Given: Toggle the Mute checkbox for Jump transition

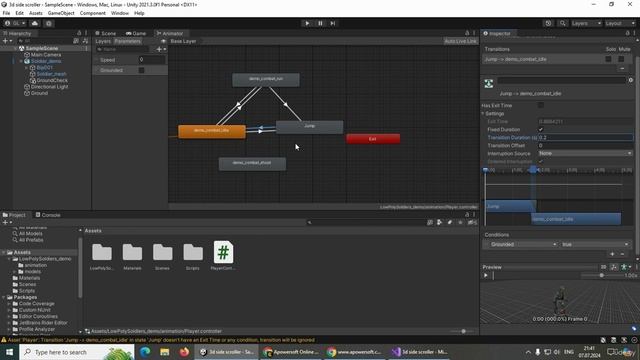Looking at the screenshot, I should coord(621,59).
